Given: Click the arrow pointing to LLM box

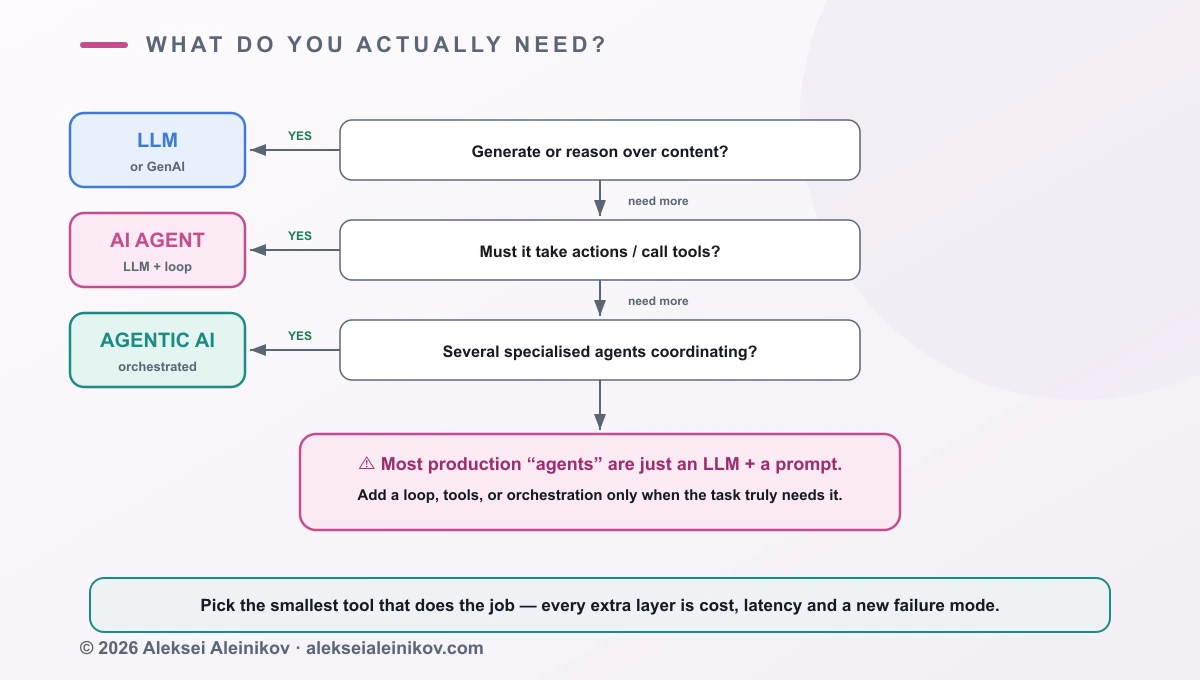Looking at the screenshot, I should pyautogui.click(x=294, y=150).
